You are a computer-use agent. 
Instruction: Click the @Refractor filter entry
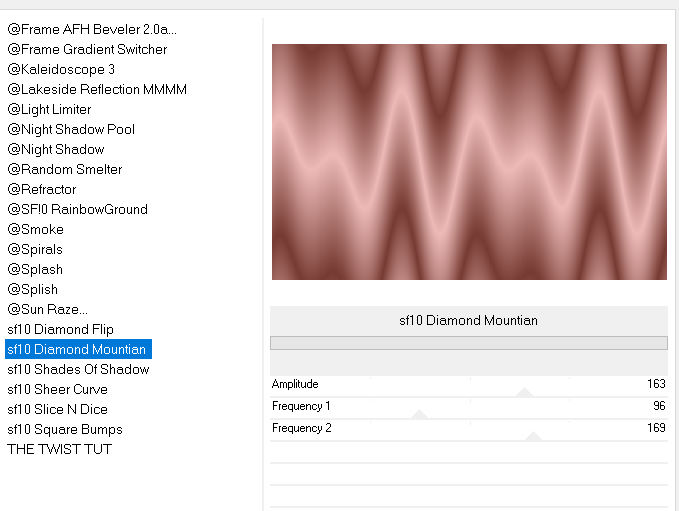tap(42, 189)
